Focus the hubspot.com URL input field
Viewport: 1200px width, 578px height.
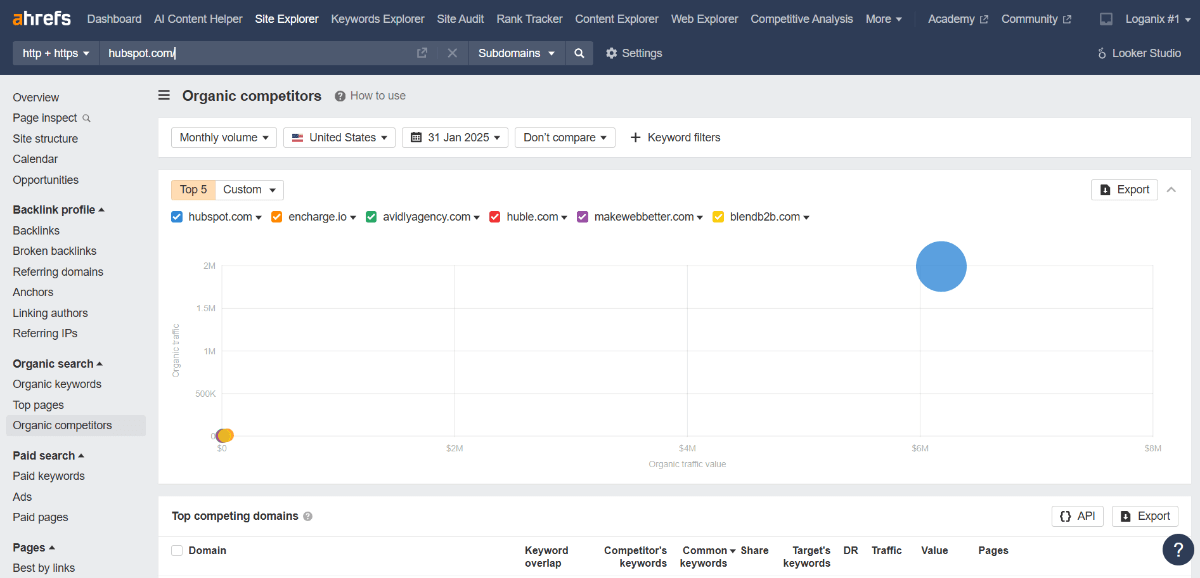(256, 53)
